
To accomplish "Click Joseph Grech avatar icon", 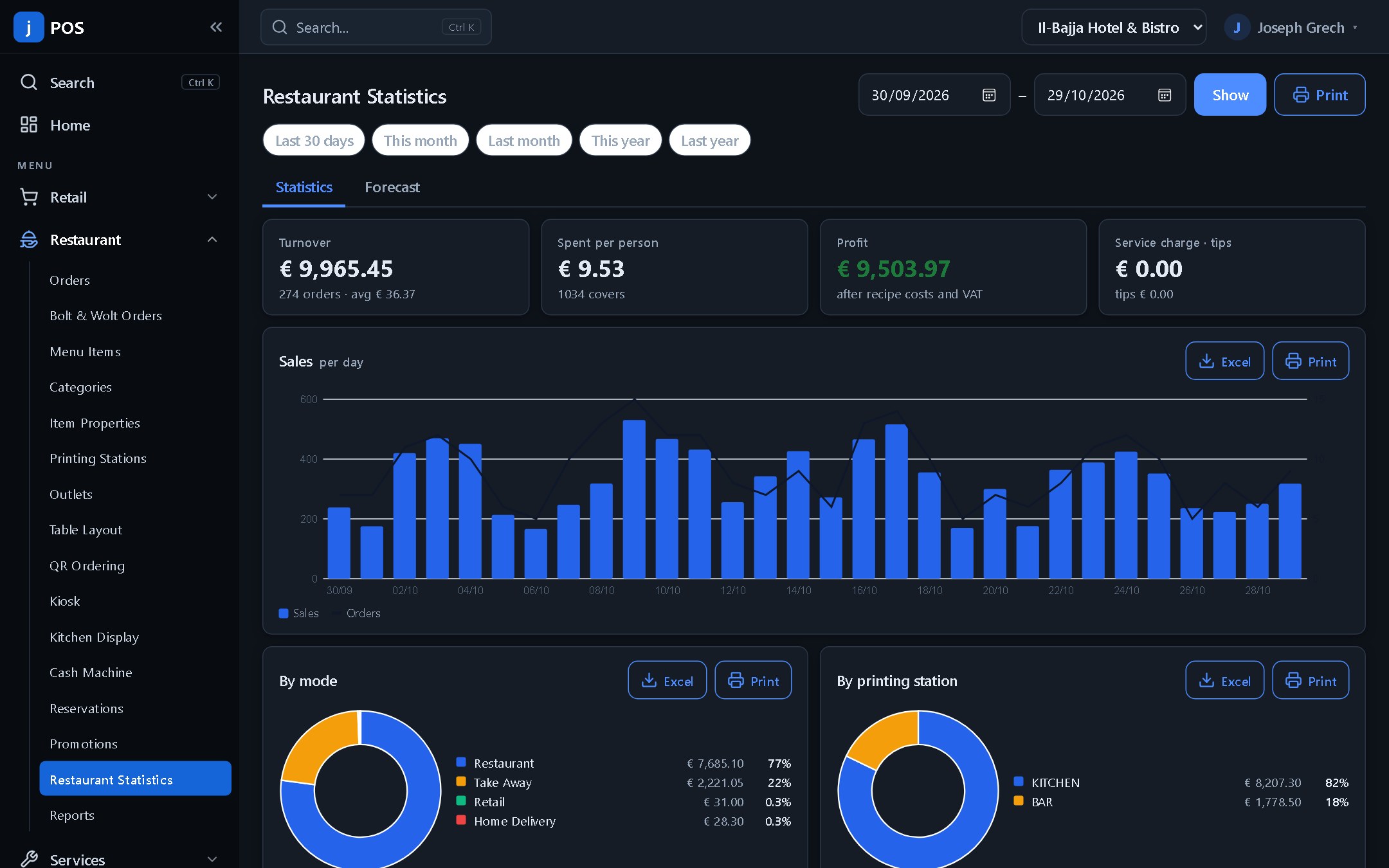I will (x=1237, y=27).
